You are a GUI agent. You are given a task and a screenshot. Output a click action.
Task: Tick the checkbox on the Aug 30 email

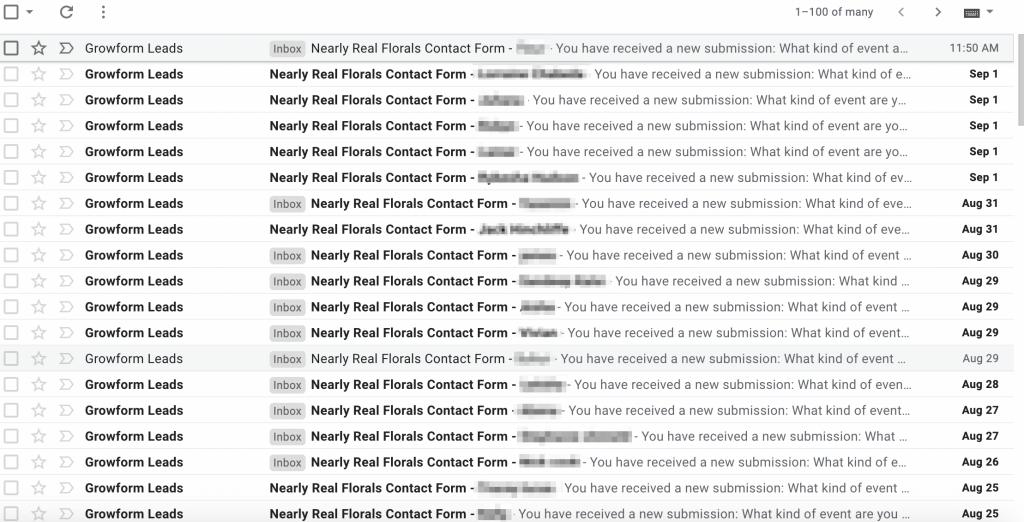point(11,255)
